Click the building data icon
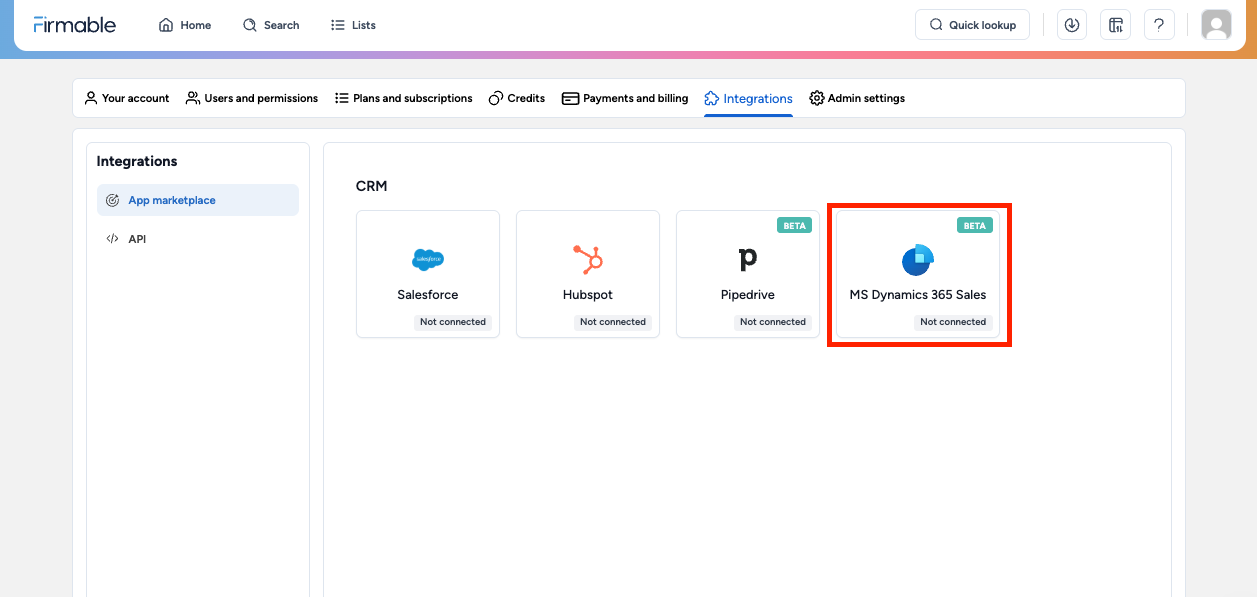 1115,25
